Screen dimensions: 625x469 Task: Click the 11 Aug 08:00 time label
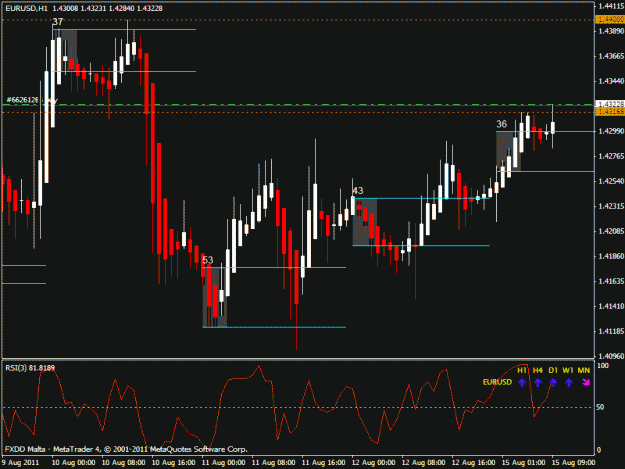click(273, 462)
